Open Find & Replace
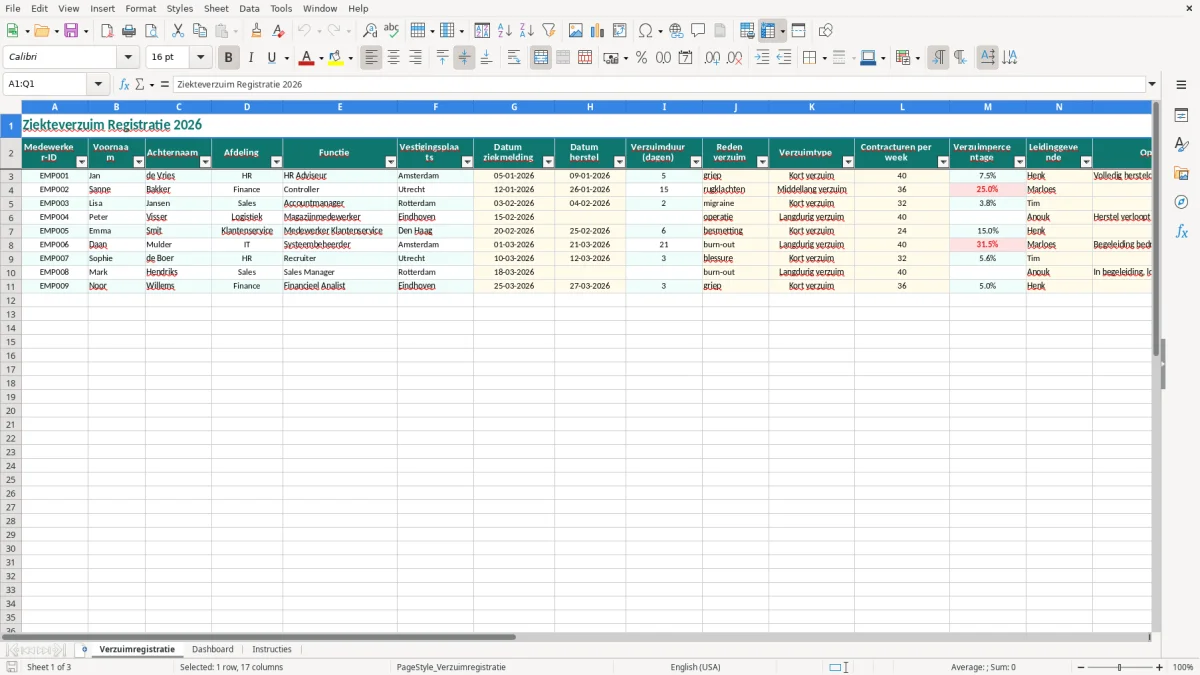1200x675 pixels. [370, 31]
